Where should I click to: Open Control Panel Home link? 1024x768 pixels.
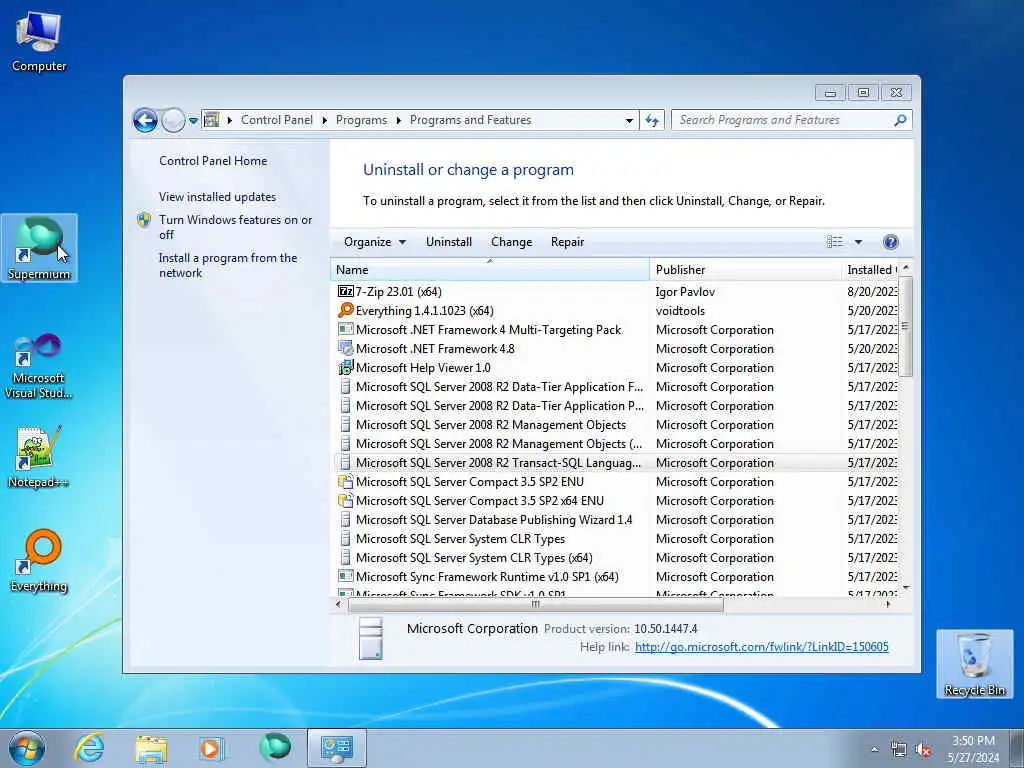point(213,161)
